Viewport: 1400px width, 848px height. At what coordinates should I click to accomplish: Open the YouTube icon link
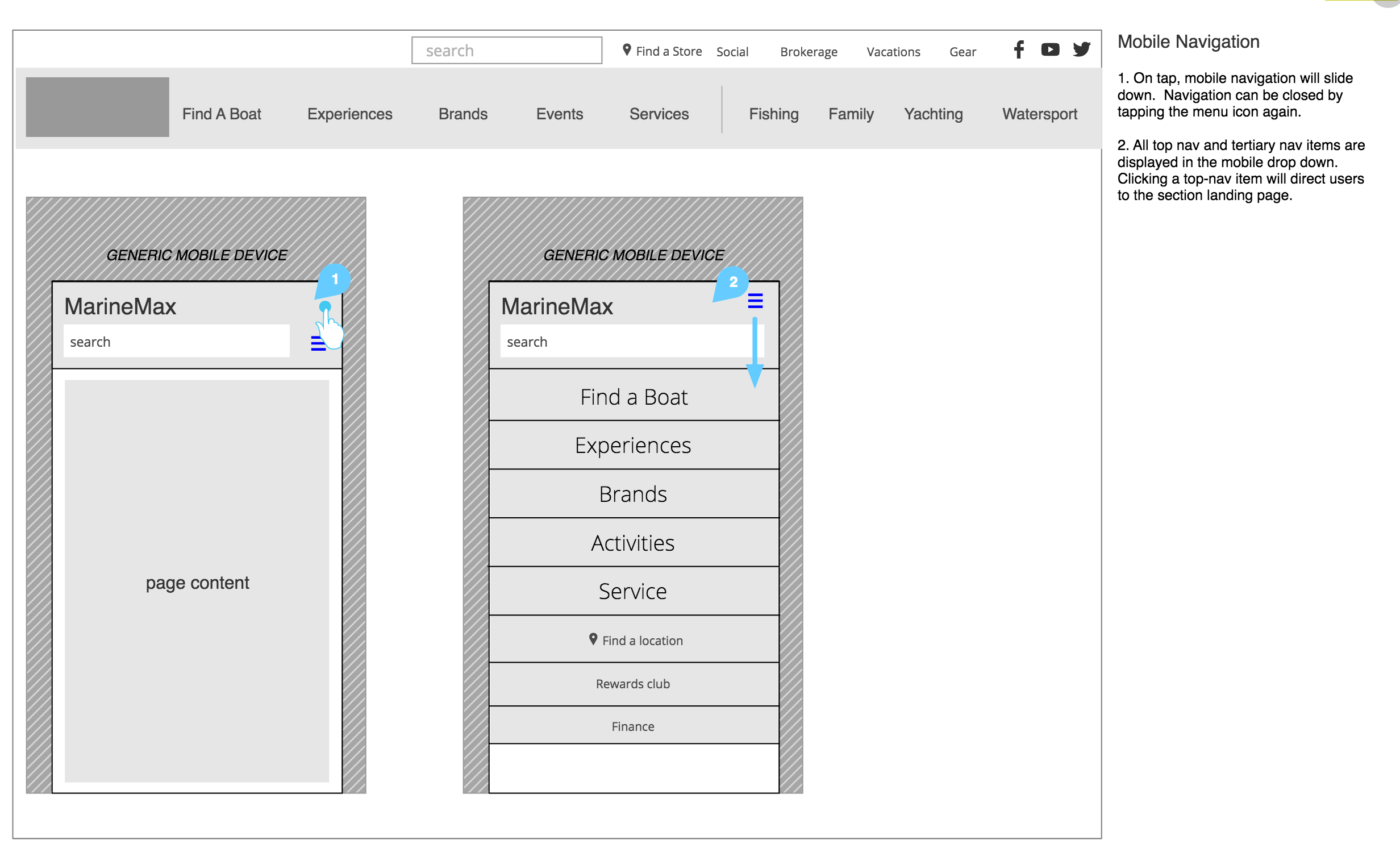[1049, 50]
